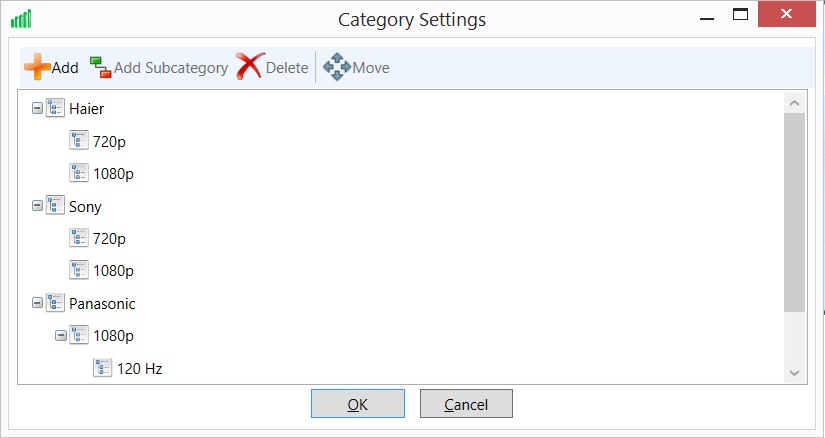
Task: Collapse the 1080p node under Panasonic
Action: pyautogui.click(x=61, y=336)
